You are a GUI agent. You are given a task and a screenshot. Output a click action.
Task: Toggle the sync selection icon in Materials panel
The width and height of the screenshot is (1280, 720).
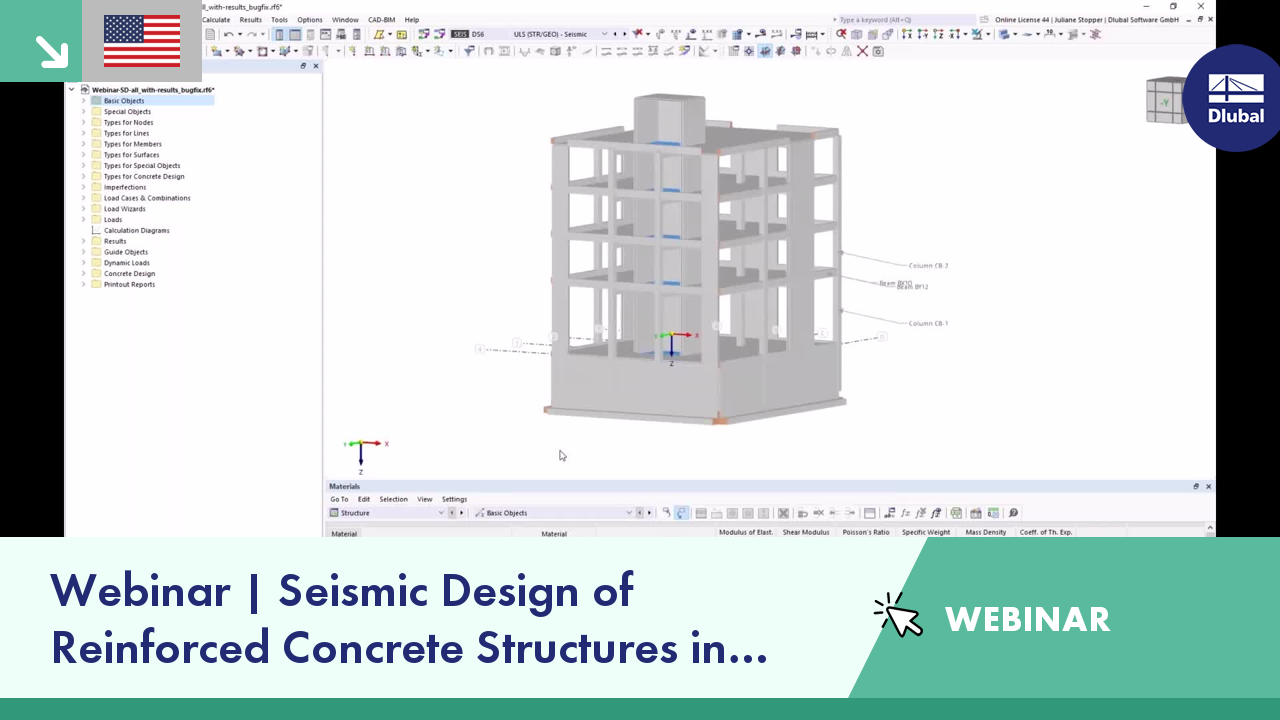pyautogui.click(x=682, y=512)
